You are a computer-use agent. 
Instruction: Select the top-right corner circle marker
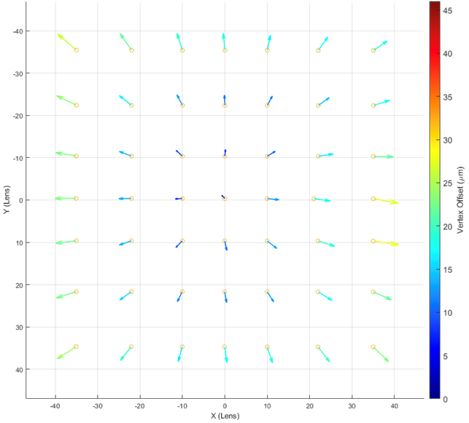pyautogui.click(x=373, y=50)
